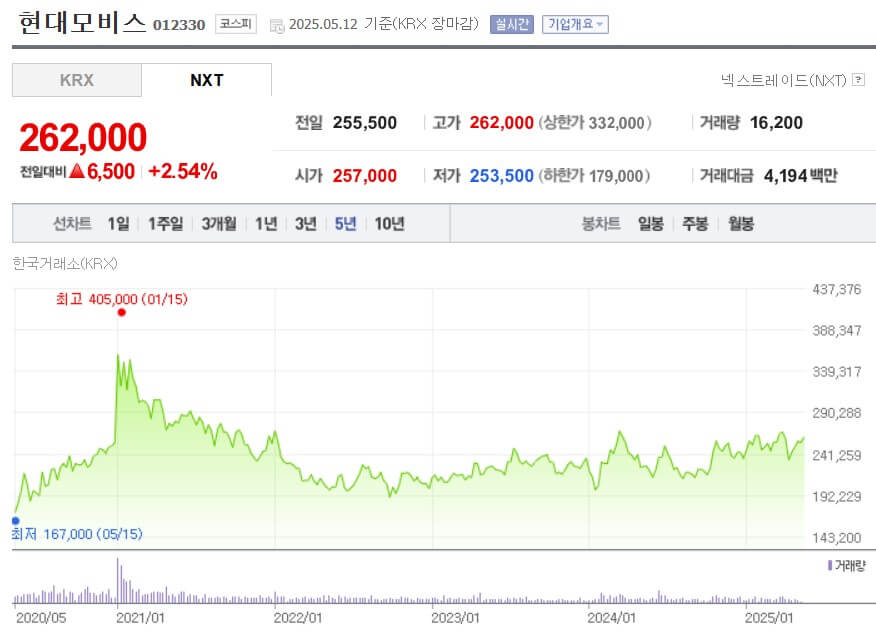This screenshot has width=876, height=644.
Task: Click the 437,376 price axis label
Action: click(x=836, y=289)
